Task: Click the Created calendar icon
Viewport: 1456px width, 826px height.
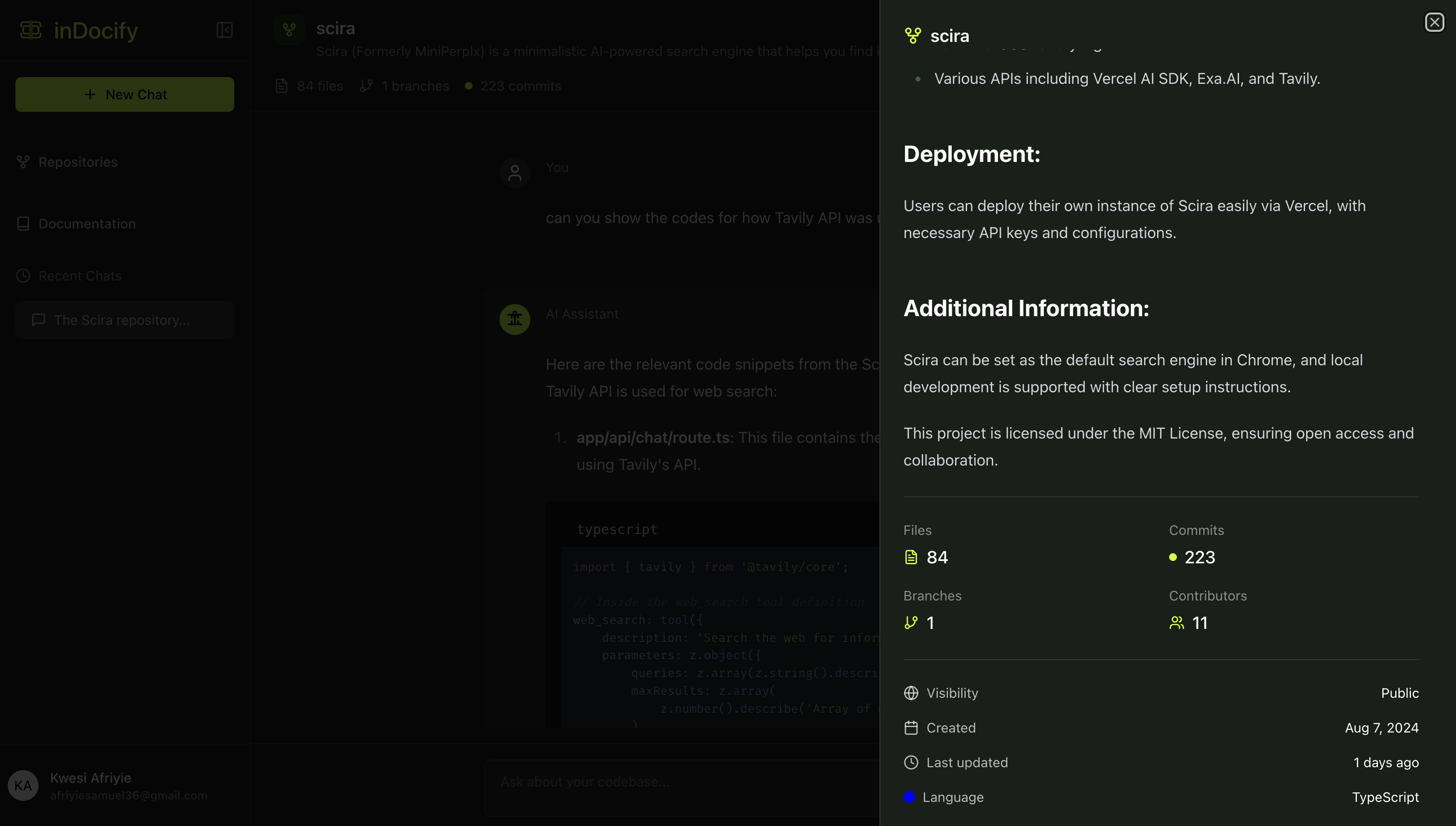Action: 911,727
